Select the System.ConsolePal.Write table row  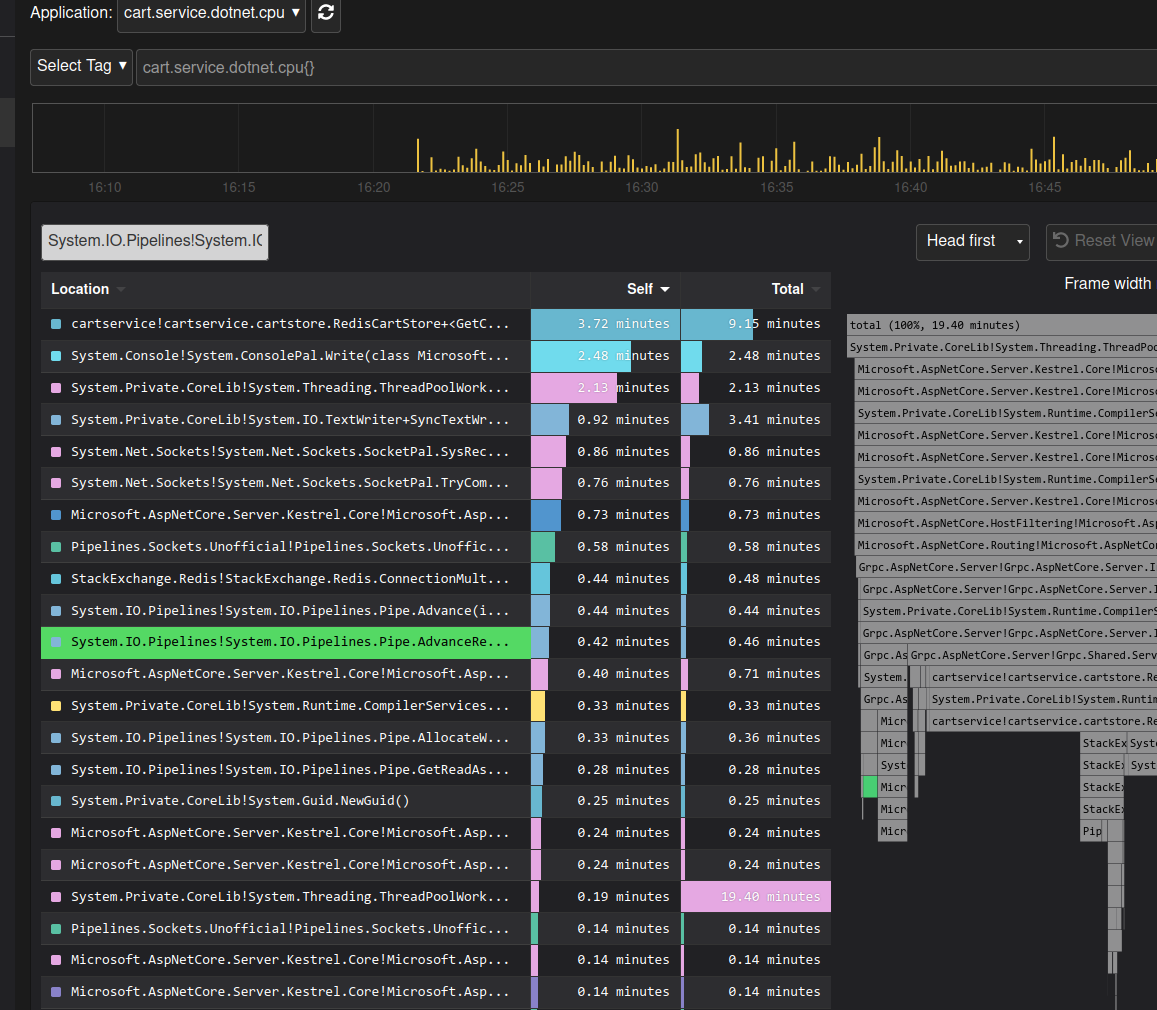click(x=435, y=356)
